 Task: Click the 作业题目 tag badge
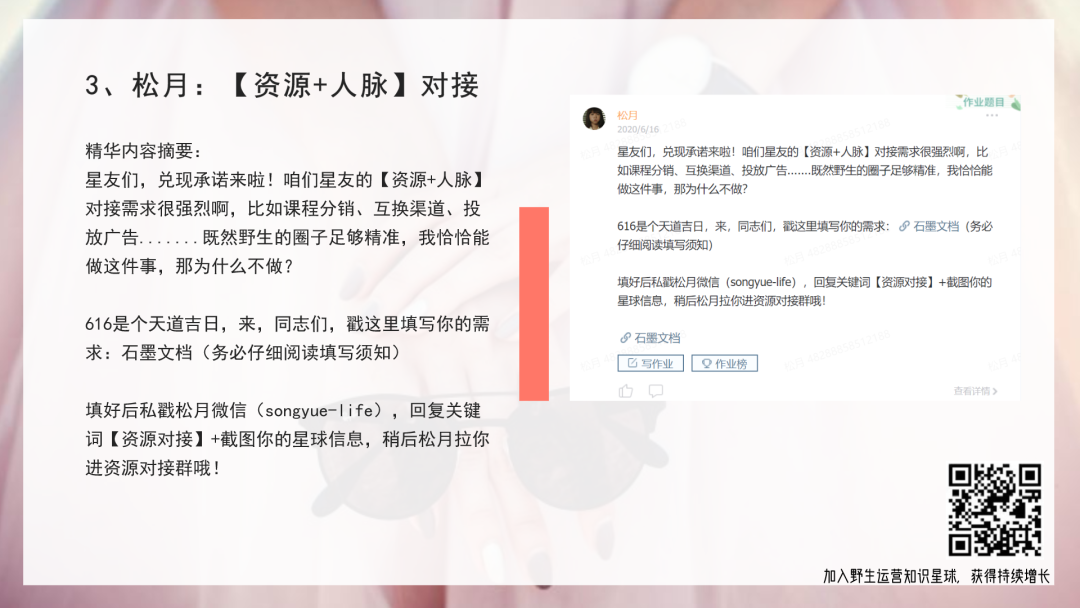click(988, 103)
